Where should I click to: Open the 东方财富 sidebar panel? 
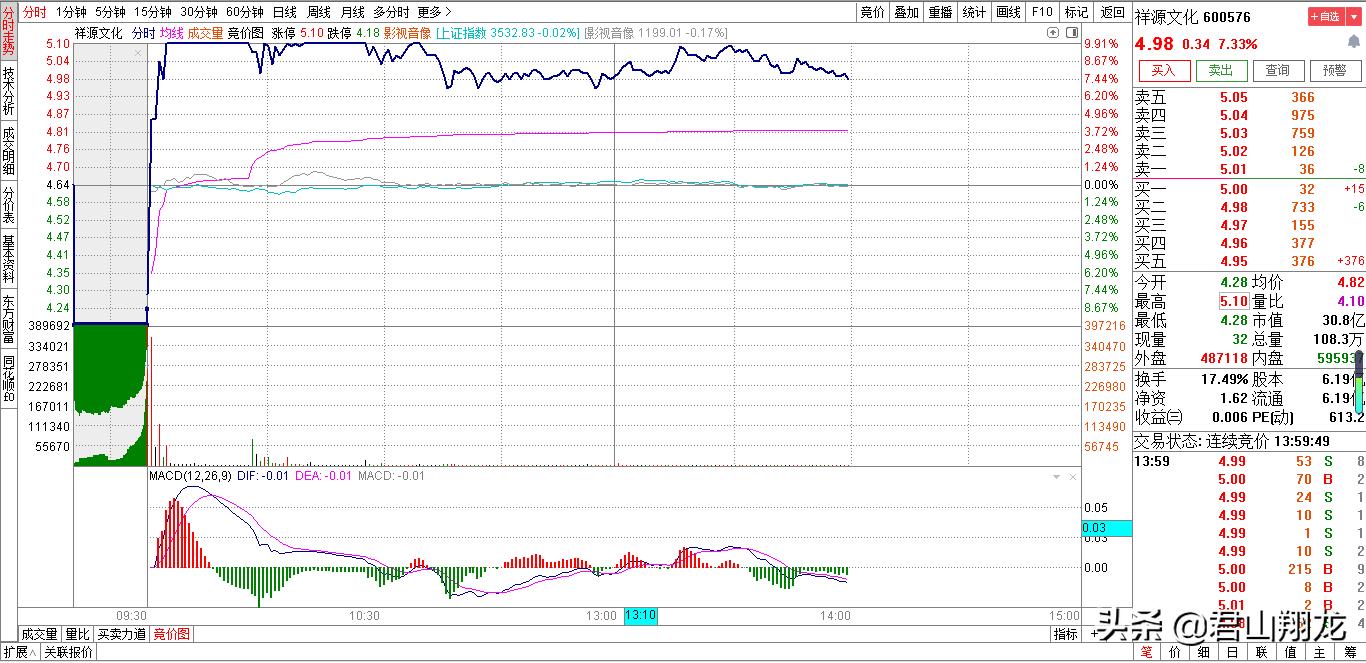click(9, 318)
